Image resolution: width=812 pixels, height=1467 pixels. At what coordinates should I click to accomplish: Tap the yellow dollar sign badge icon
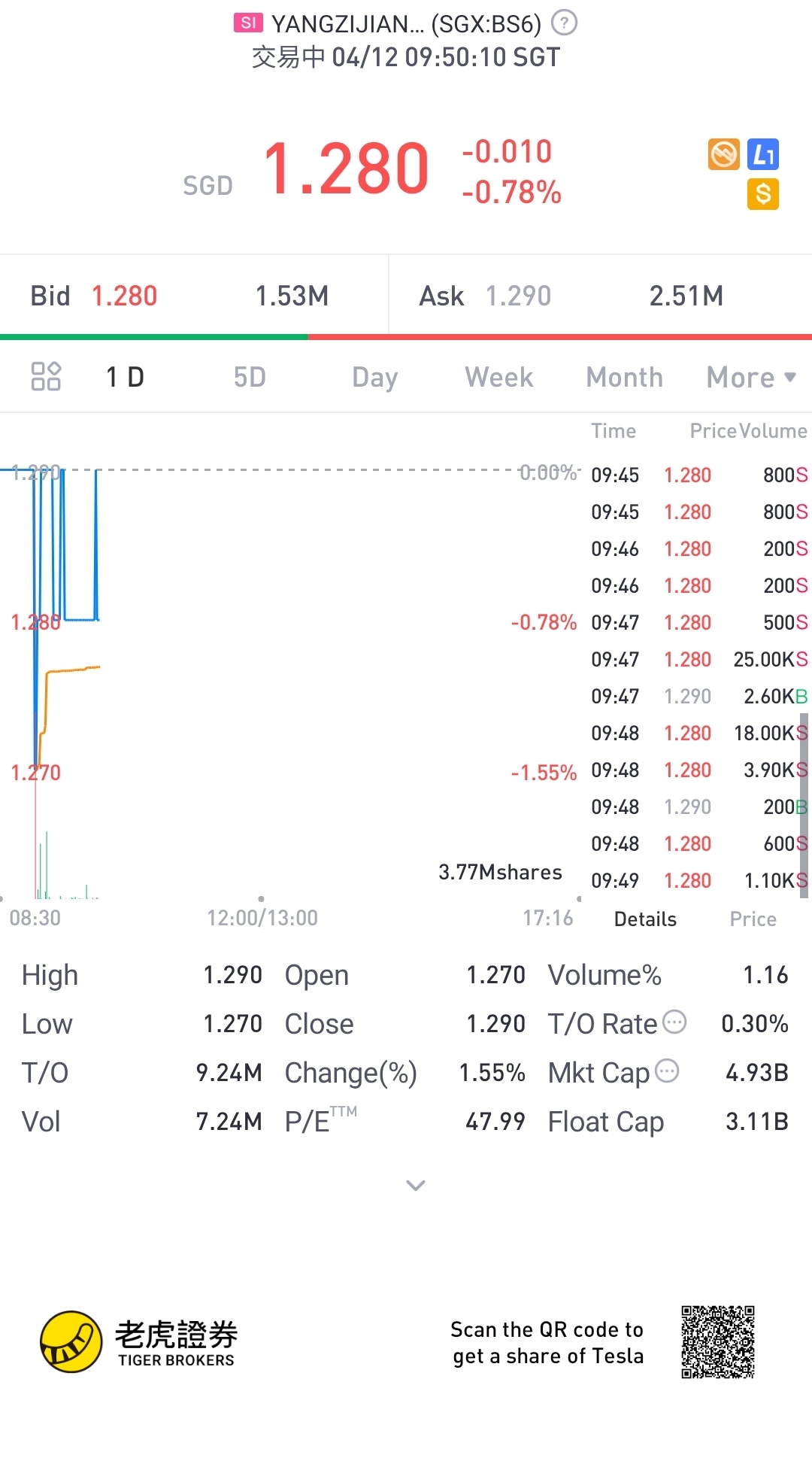[763, 194]
